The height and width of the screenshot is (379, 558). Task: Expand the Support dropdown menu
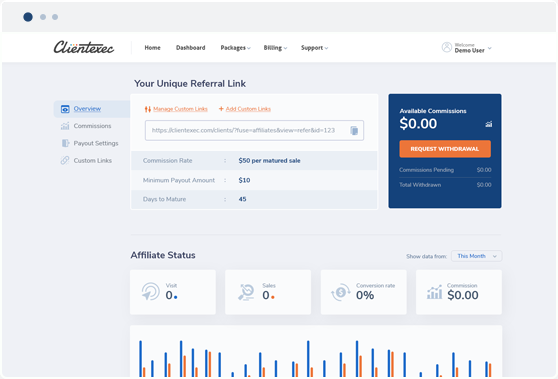point(314,48)
